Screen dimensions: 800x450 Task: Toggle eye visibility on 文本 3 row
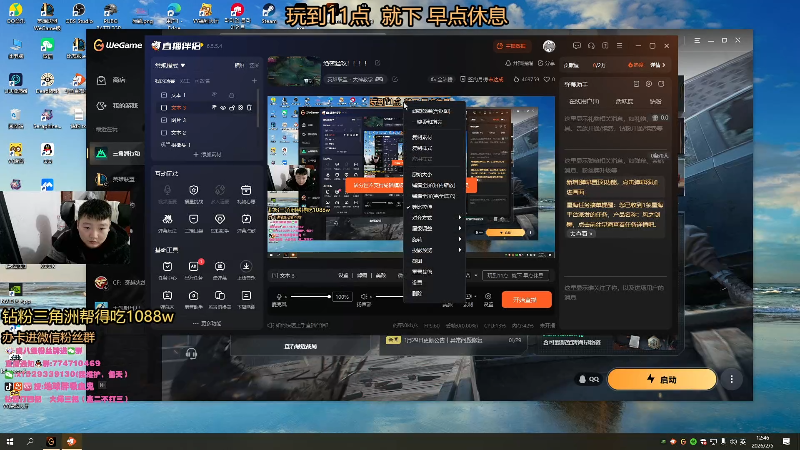click(223, 108)
